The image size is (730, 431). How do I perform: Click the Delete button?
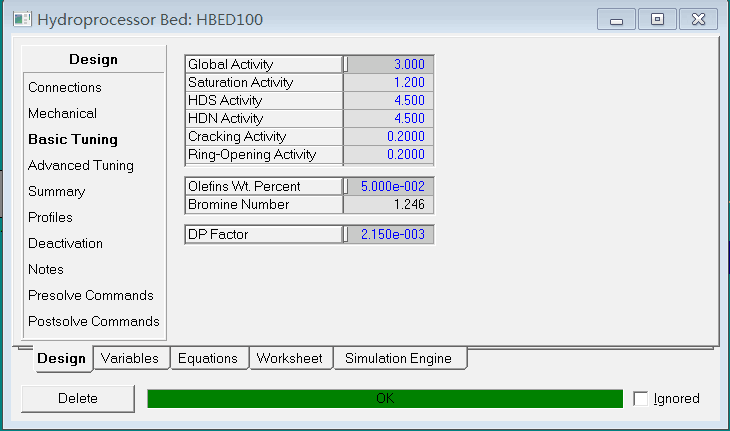(78, 398)
